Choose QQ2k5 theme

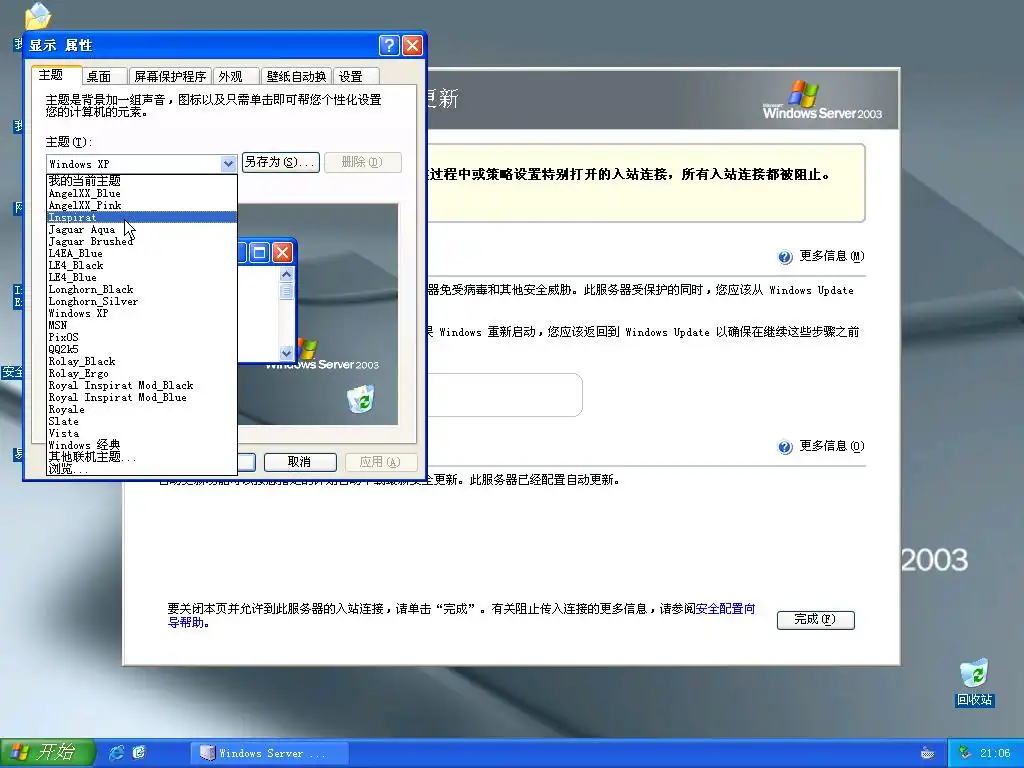(142, 349)
